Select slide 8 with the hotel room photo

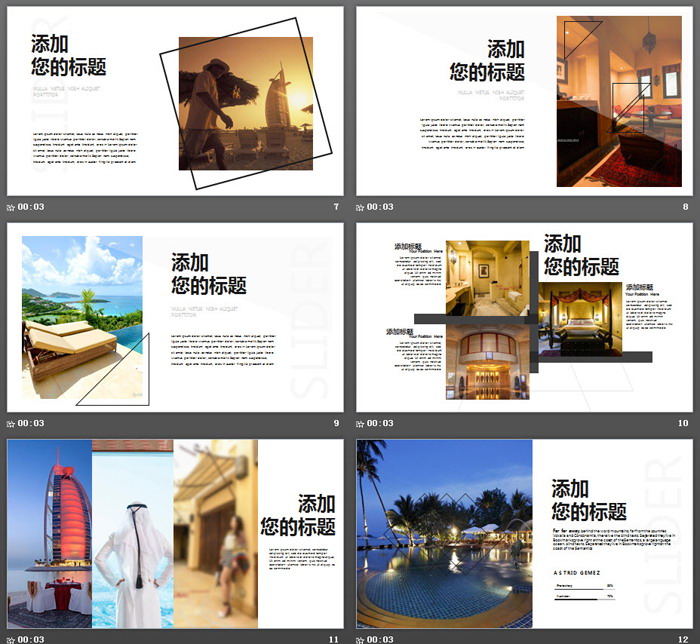point(525,101)
